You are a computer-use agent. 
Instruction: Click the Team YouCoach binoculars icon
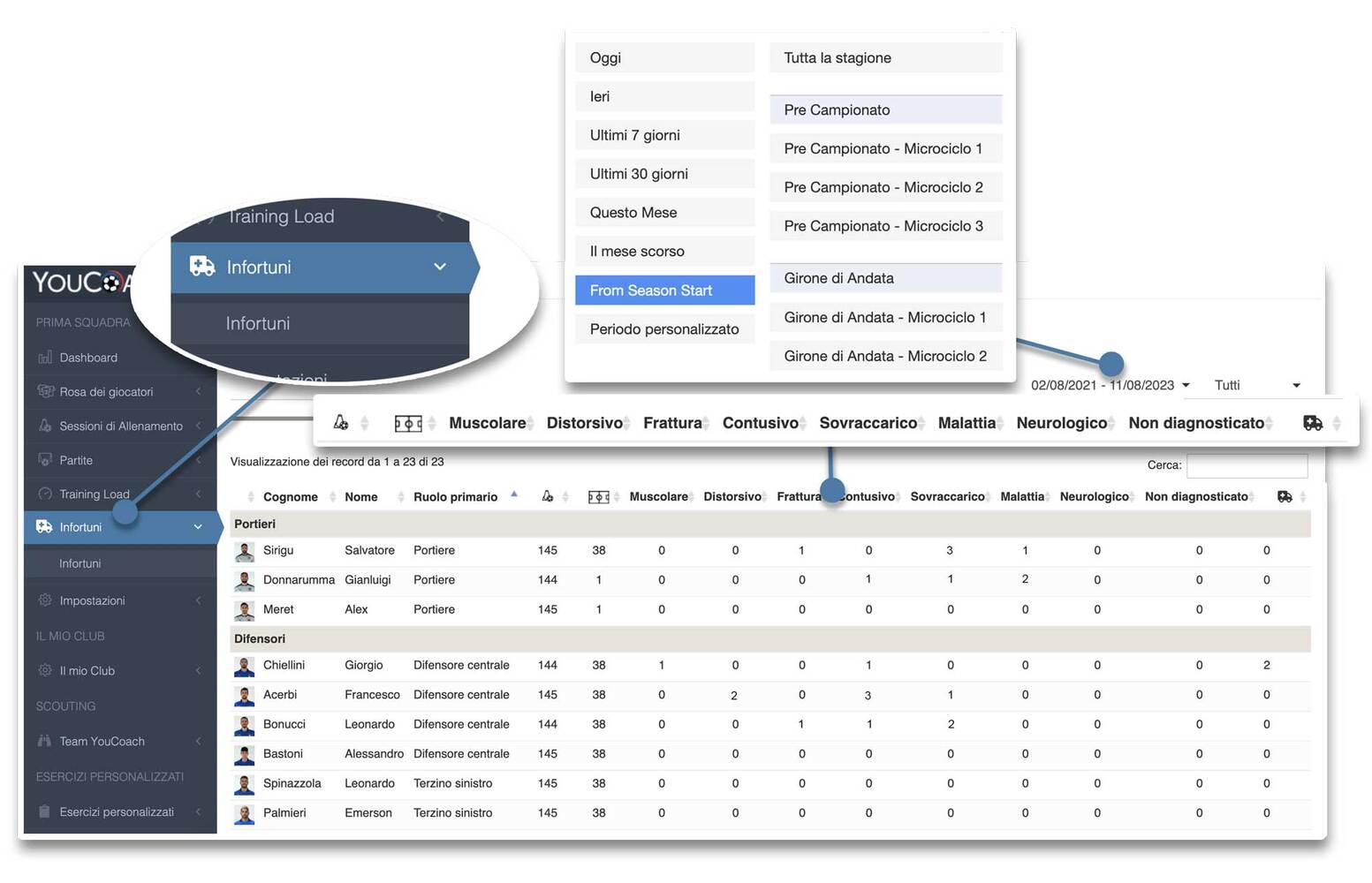[45, 741]
